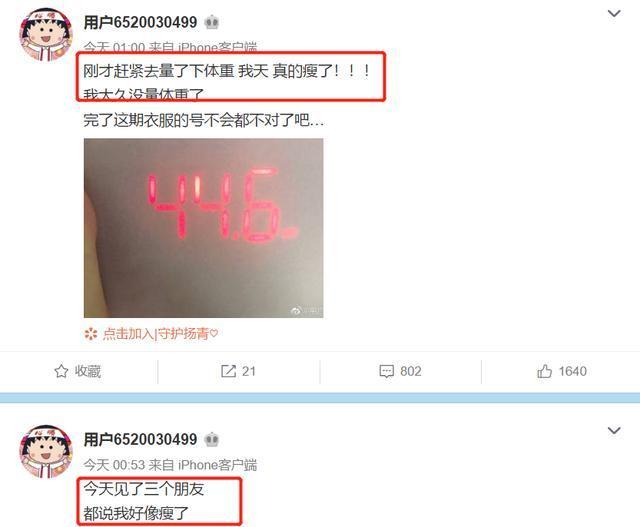
Task: Click the 今天 00:53 post timestamp
Action: click(x=114, y=465)
